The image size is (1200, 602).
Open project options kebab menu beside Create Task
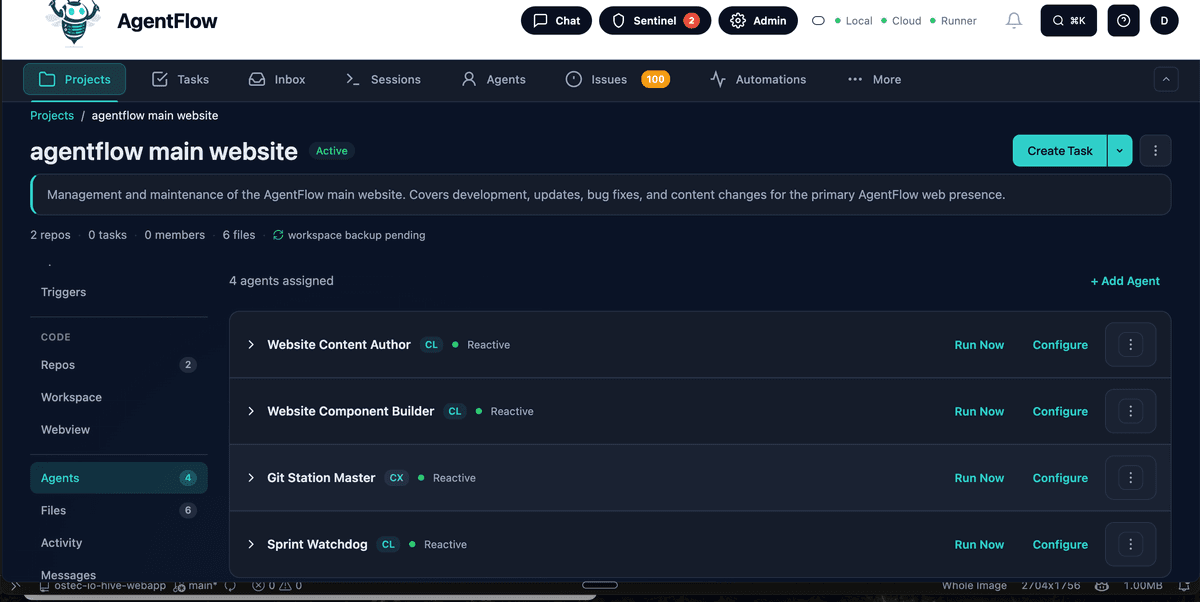[1155, 151]
